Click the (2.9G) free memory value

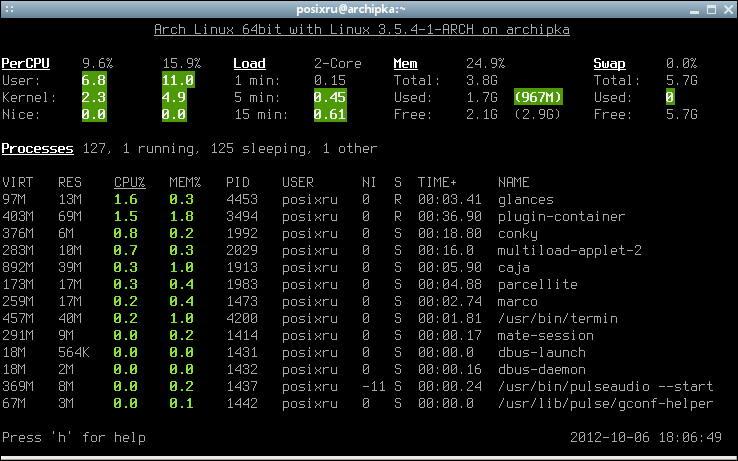pyautogui.click(x=537, y=114)
